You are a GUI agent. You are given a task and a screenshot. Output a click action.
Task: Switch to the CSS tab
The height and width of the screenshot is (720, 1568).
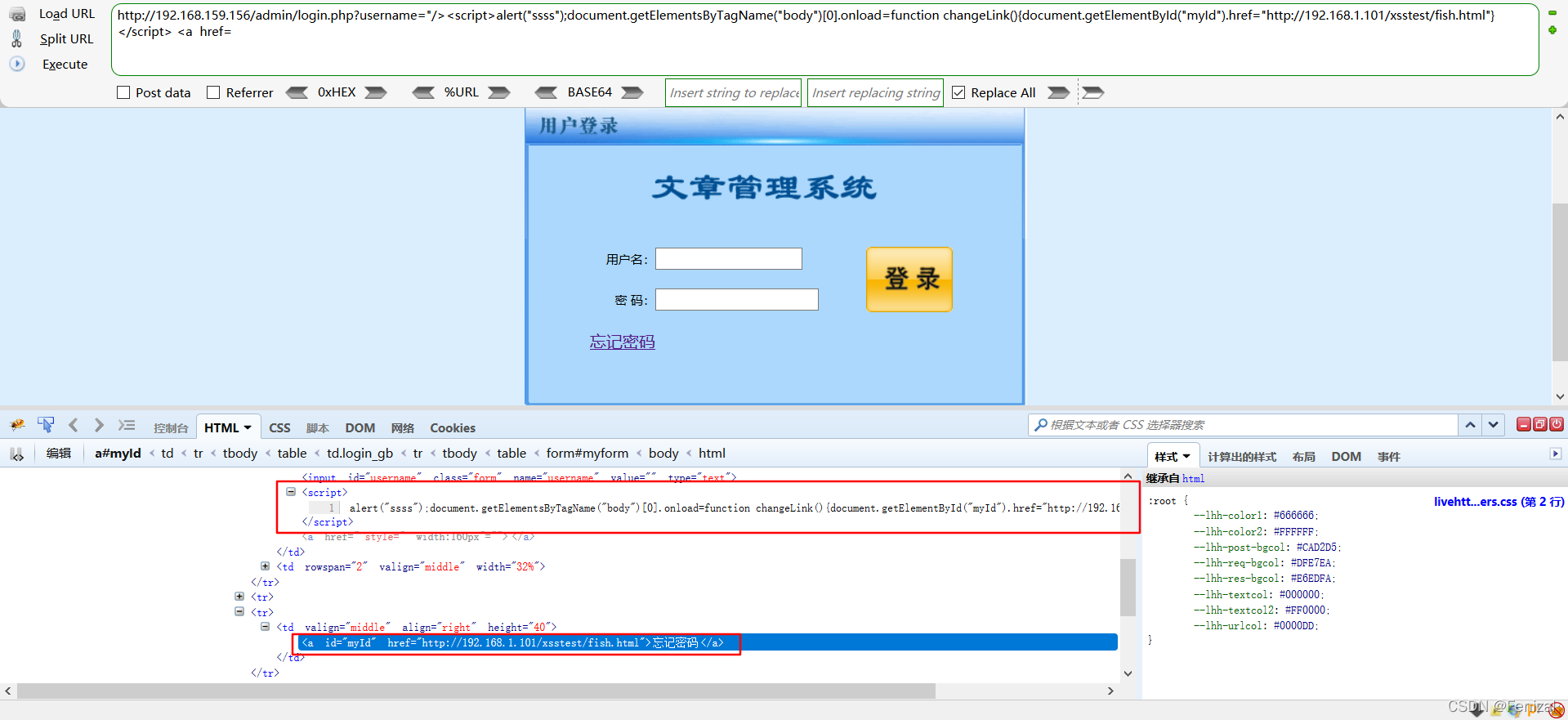pyautogui.click(x=279, y=428)
